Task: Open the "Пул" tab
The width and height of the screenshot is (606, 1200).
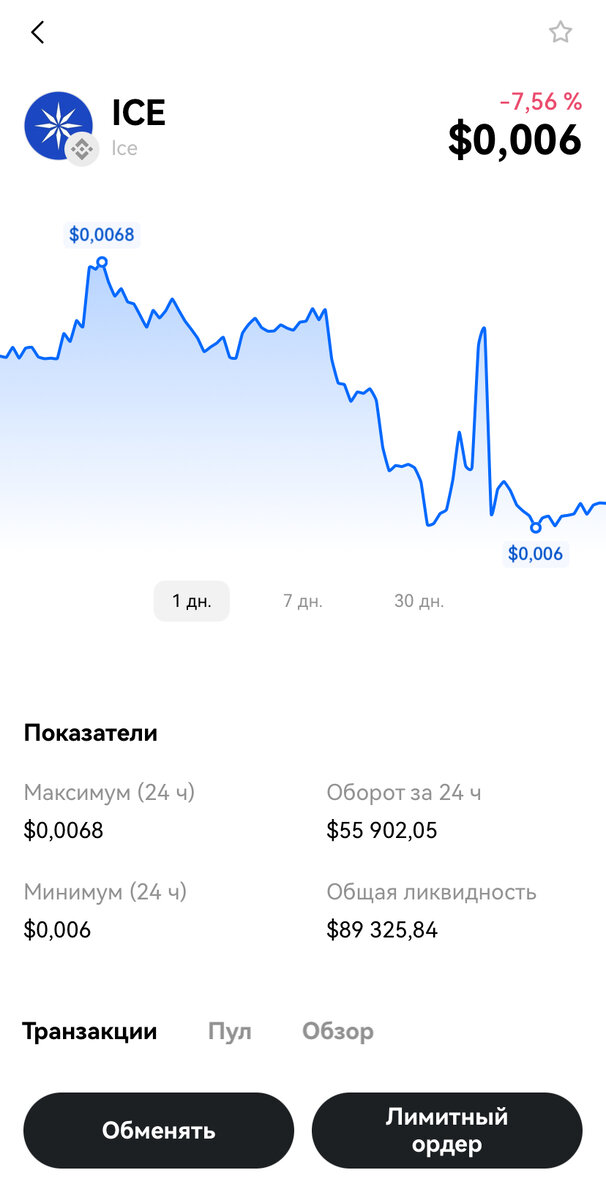Action: [229, 1031]
